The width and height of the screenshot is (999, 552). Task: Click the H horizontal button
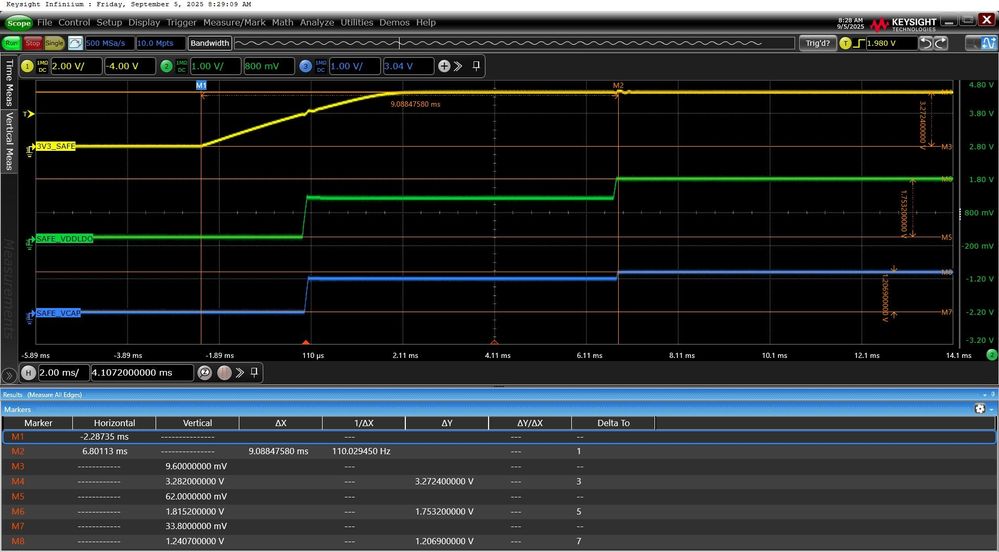(28, 372)
